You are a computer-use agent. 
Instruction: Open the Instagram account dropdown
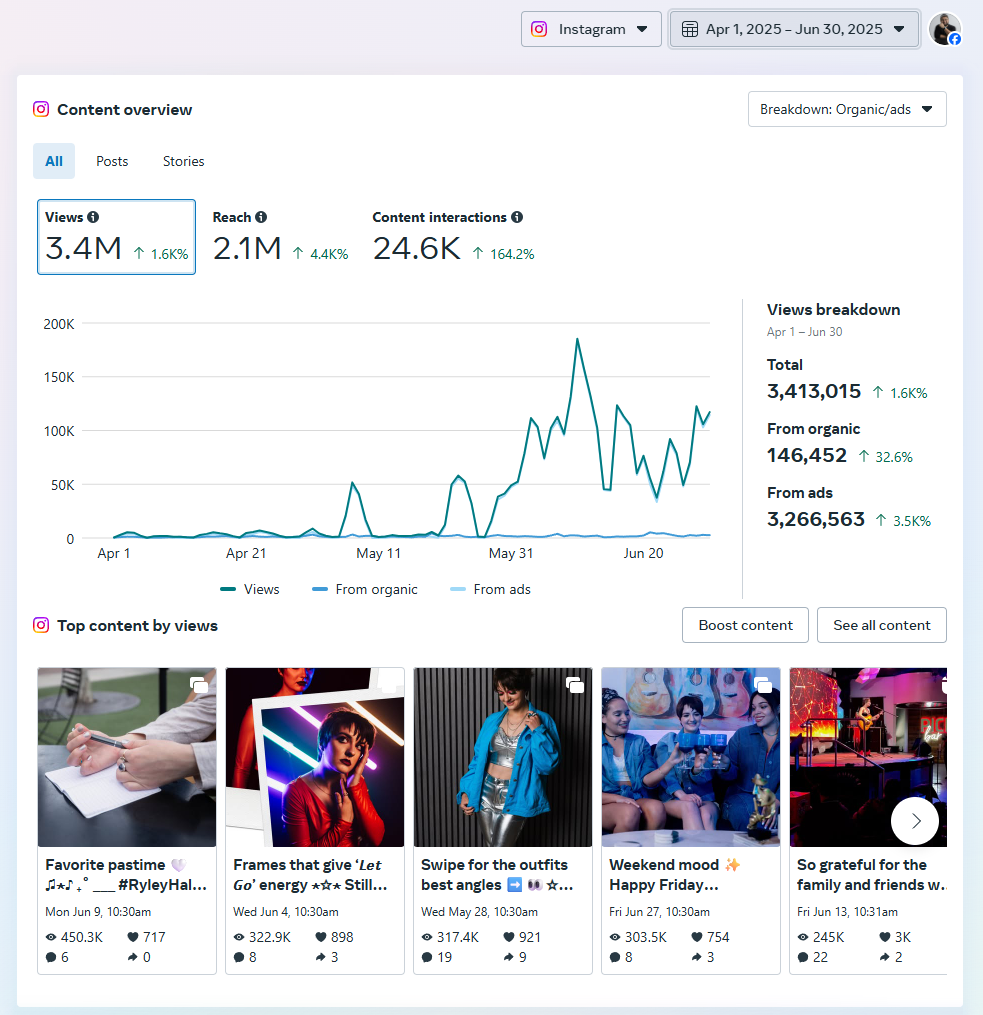[590, 28]
